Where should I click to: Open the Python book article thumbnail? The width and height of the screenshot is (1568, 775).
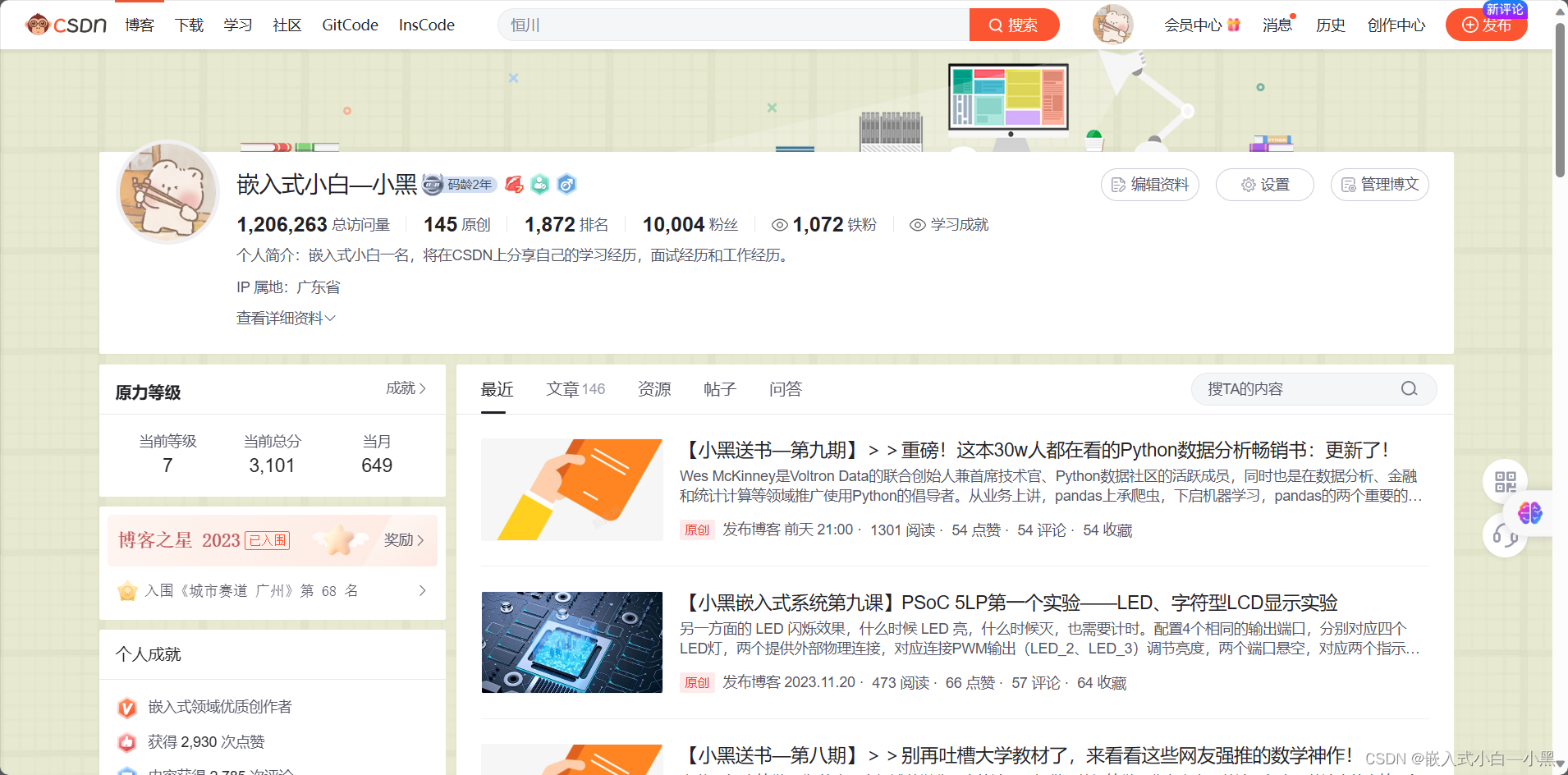[x=572, y=489]
